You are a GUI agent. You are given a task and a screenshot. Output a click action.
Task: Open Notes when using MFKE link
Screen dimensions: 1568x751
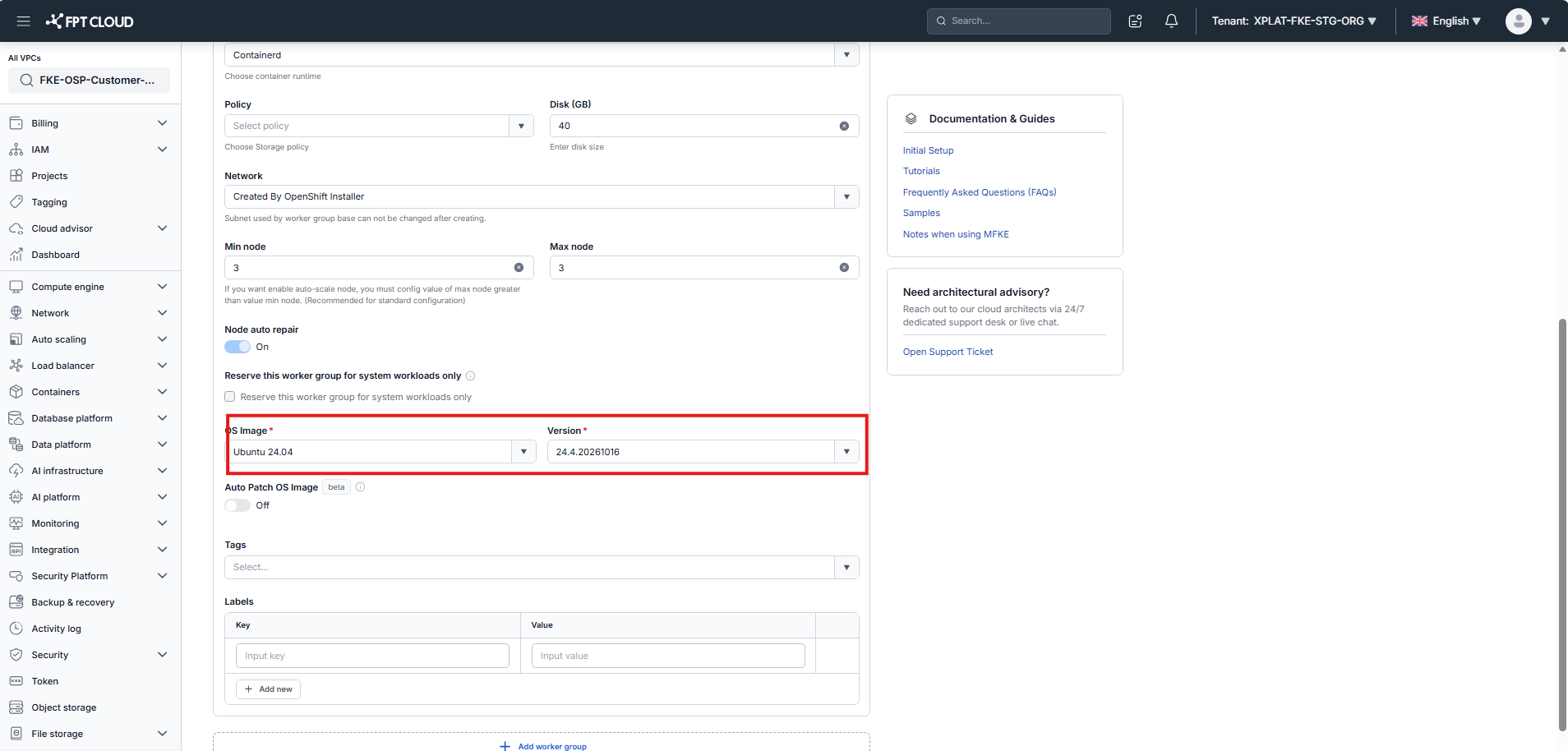956,234
